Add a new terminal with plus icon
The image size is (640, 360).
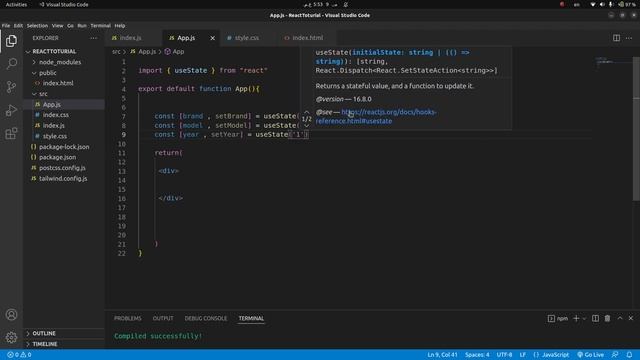coord(576,318)
